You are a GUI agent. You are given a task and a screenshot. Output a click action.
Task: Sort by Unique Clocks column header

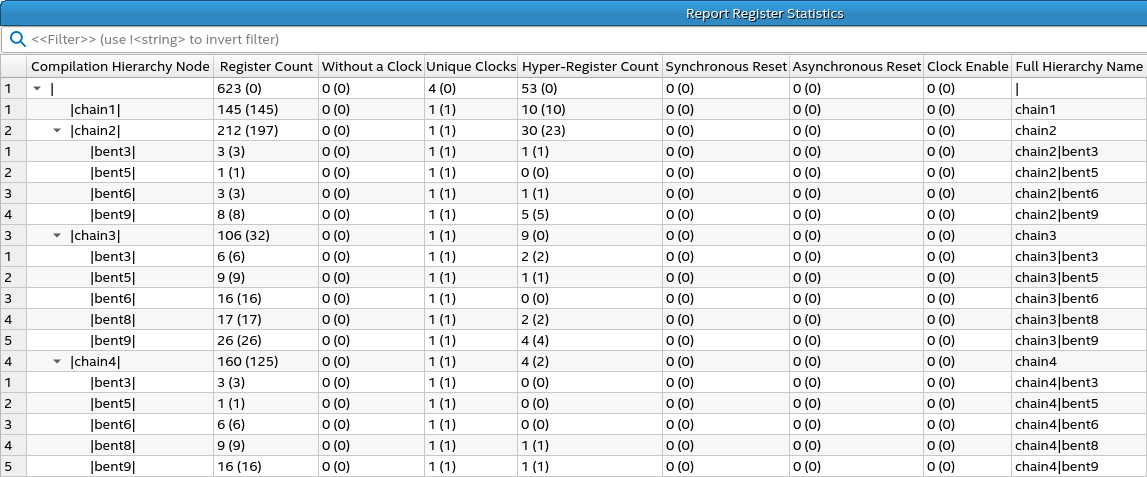click(x=471, y=66)
